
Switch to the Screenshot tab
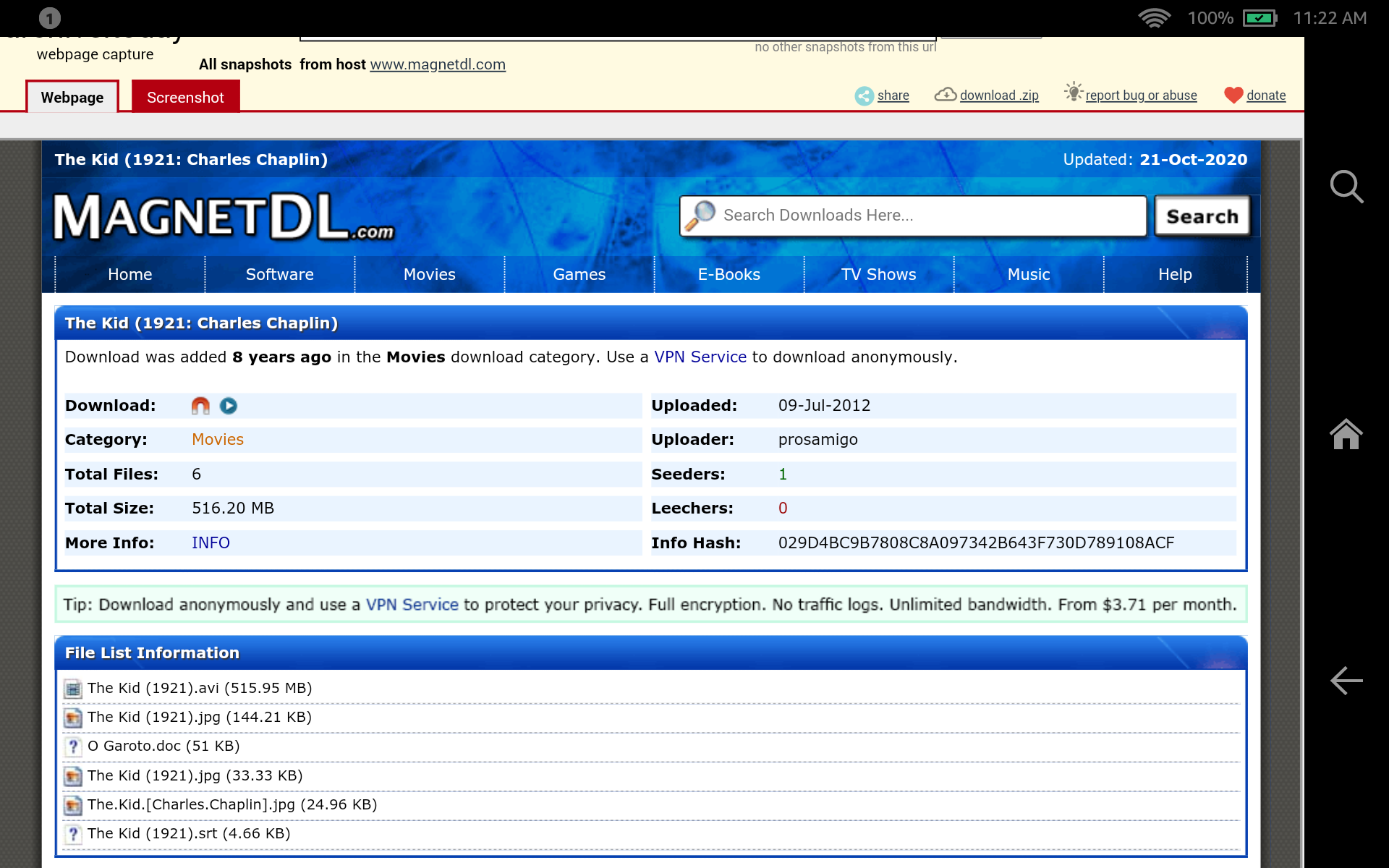click(x=185, y=98)
